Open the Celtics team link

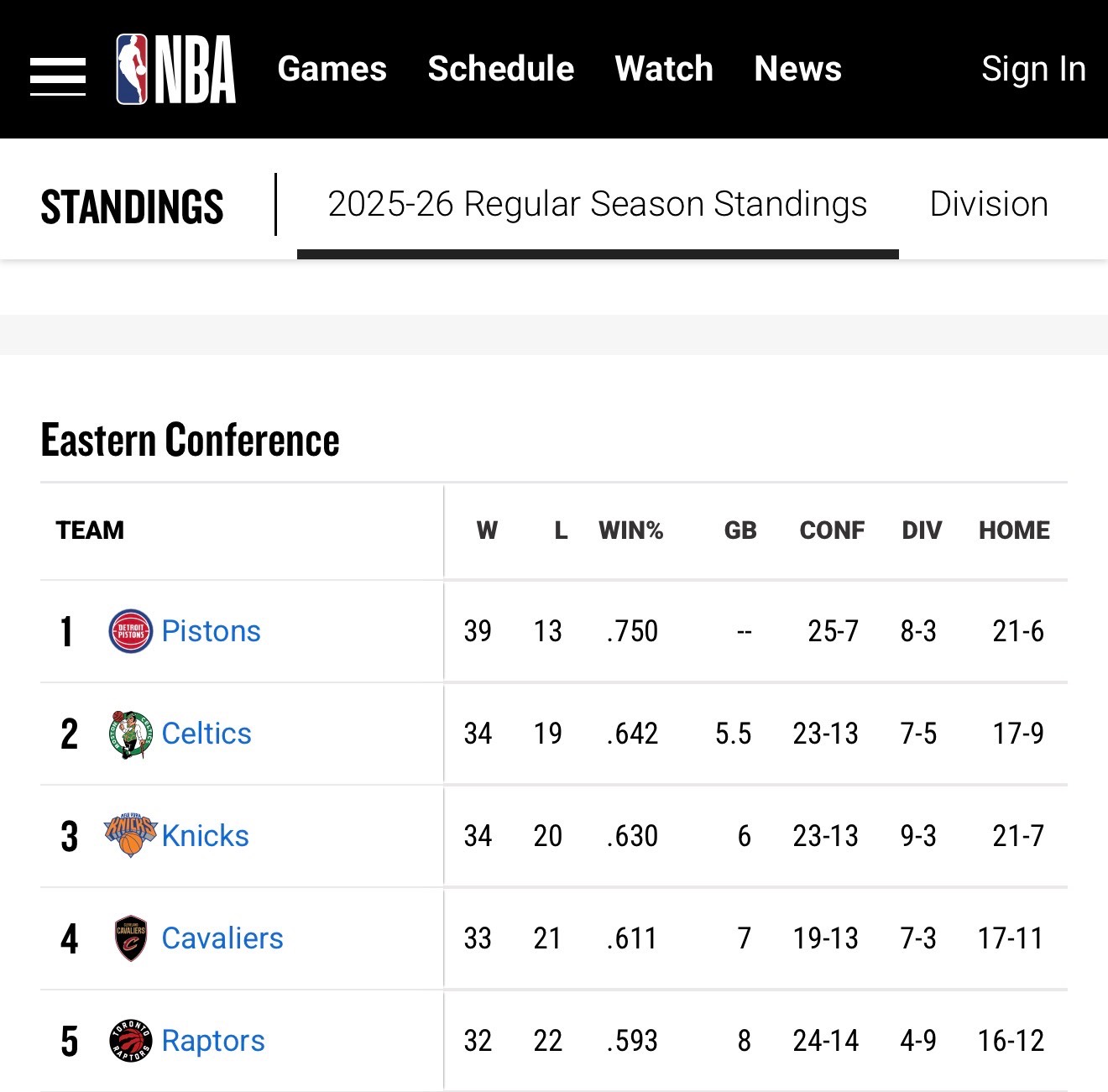point(206,734)
